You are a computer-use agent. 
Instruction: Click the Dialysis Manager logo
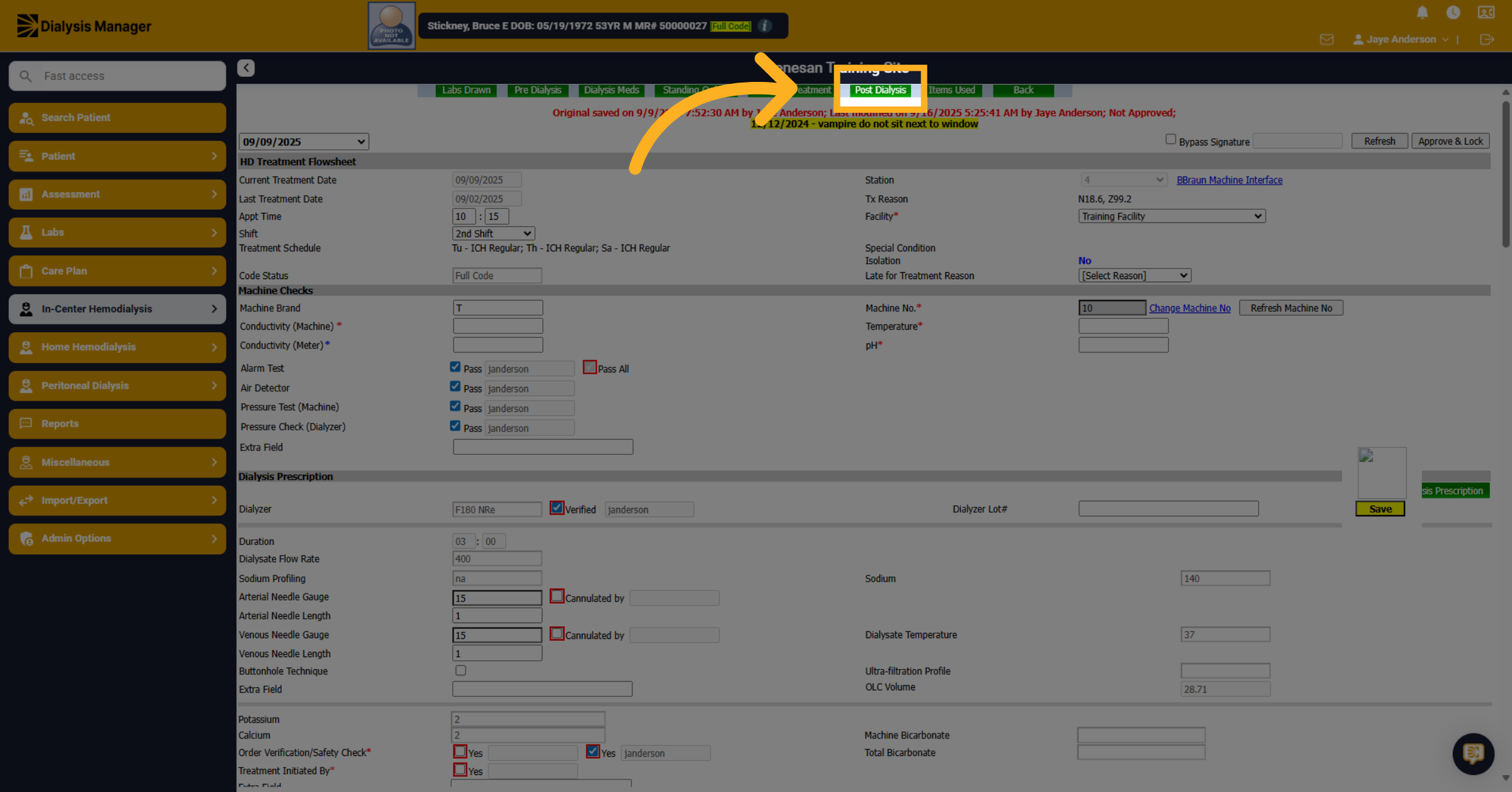coord(84,26)
